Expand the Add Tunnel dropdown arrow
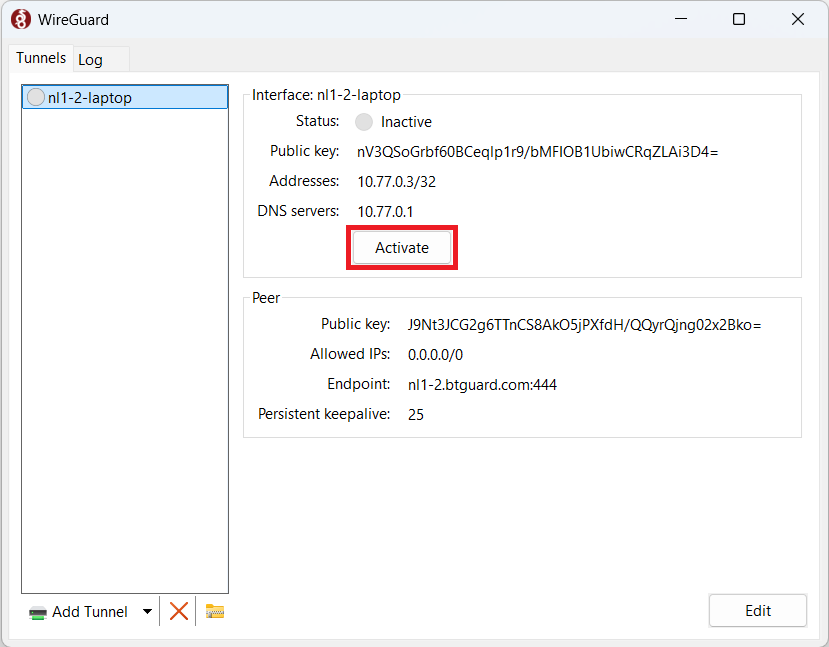 [x=147, y=611]
